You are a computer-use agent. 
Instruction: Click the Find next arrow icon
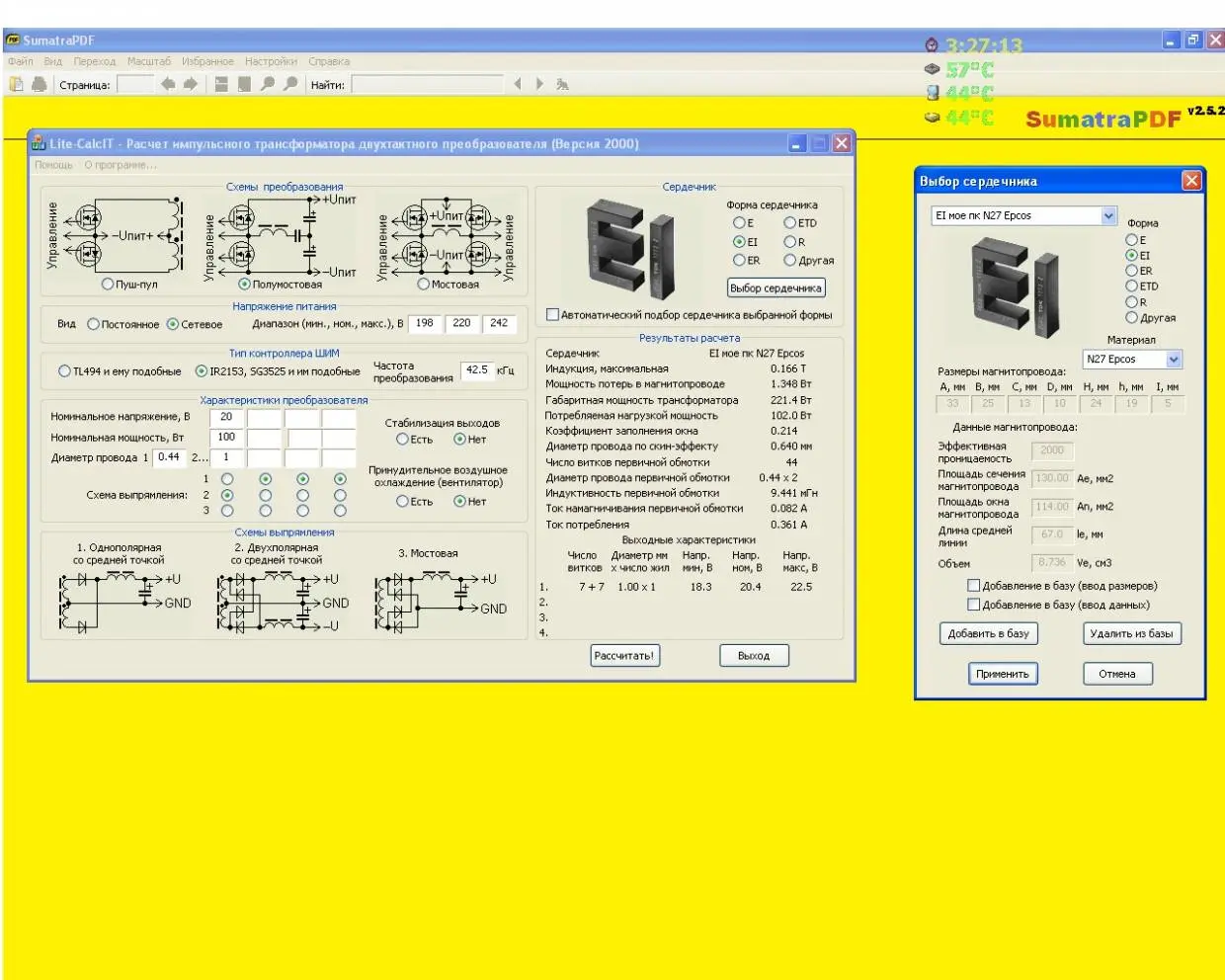(539, 85)
